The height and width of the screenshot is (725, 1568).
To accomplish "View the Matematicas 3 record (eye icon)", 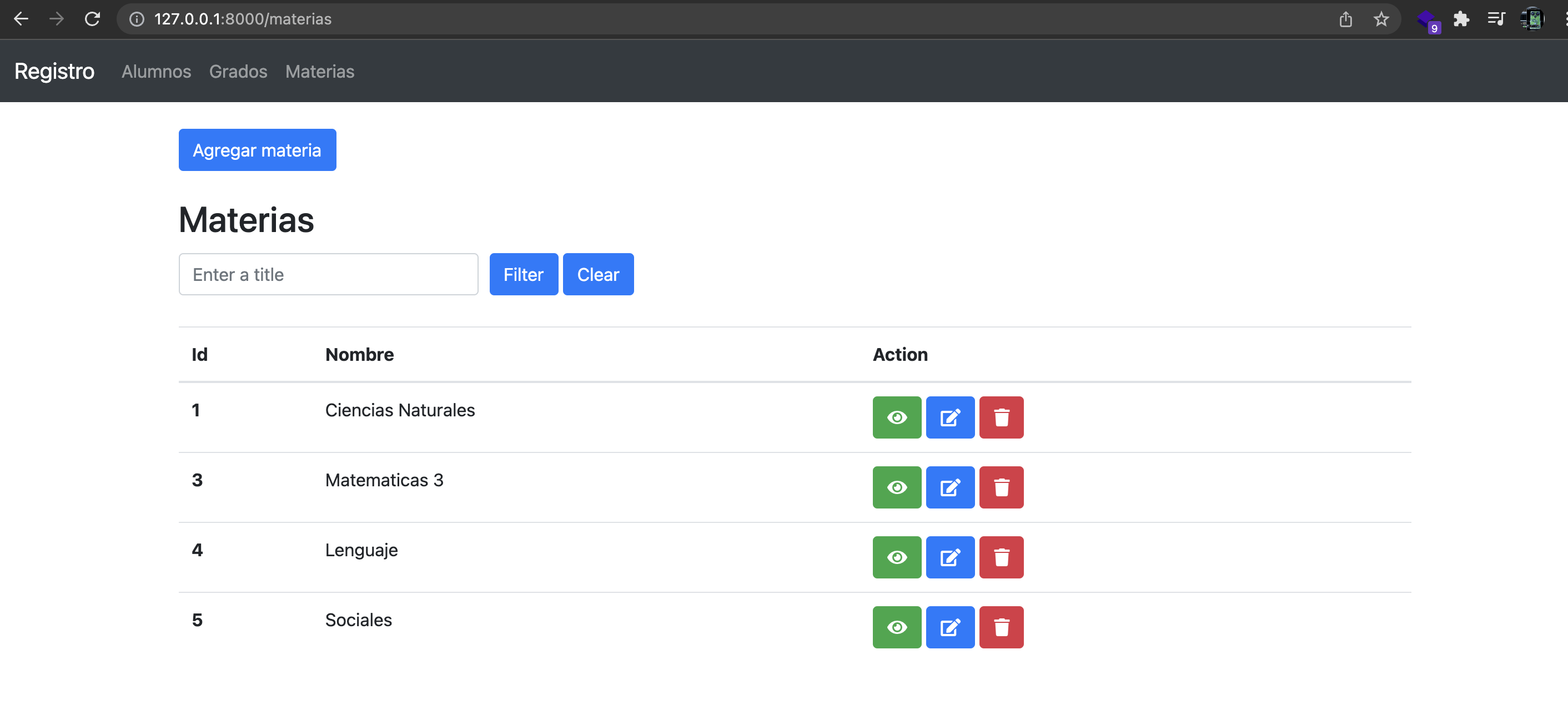I will tap(897, 487).
